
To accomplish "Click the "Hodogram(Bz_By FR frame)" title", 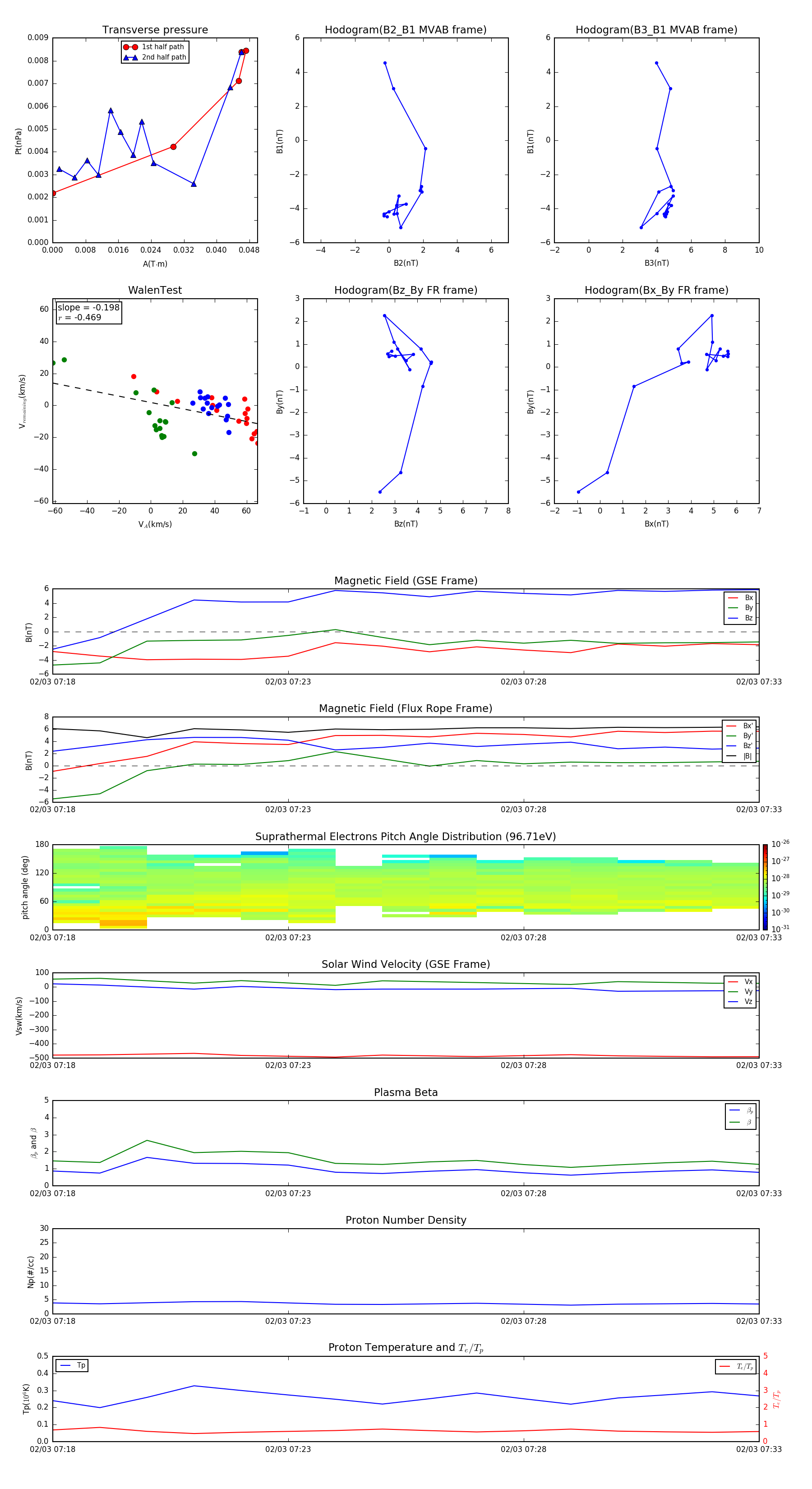I will pyautogui.click(x=406, y=290).
